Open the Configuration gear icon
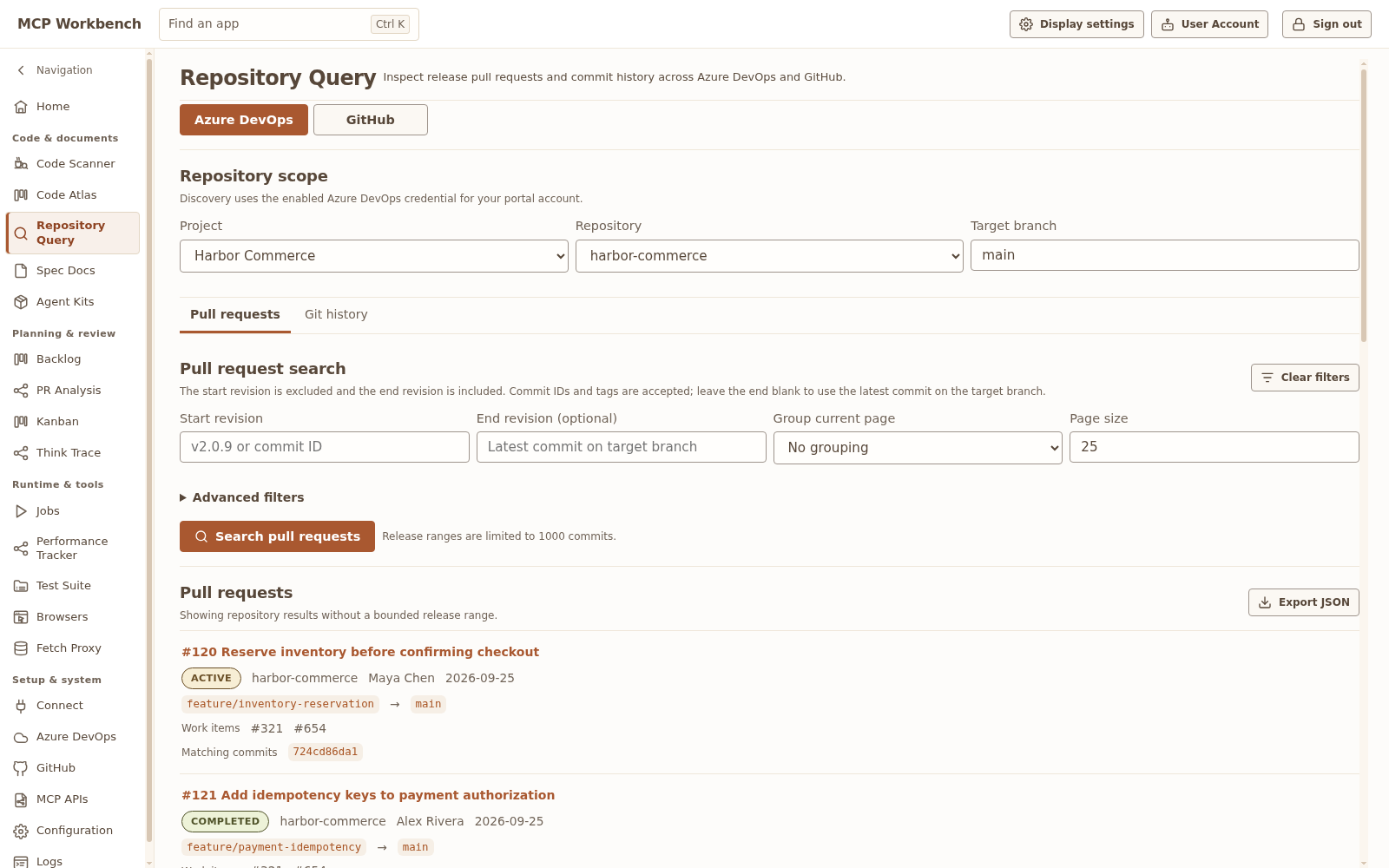Viewport: 1389px width, 868px height. (21, 831)
